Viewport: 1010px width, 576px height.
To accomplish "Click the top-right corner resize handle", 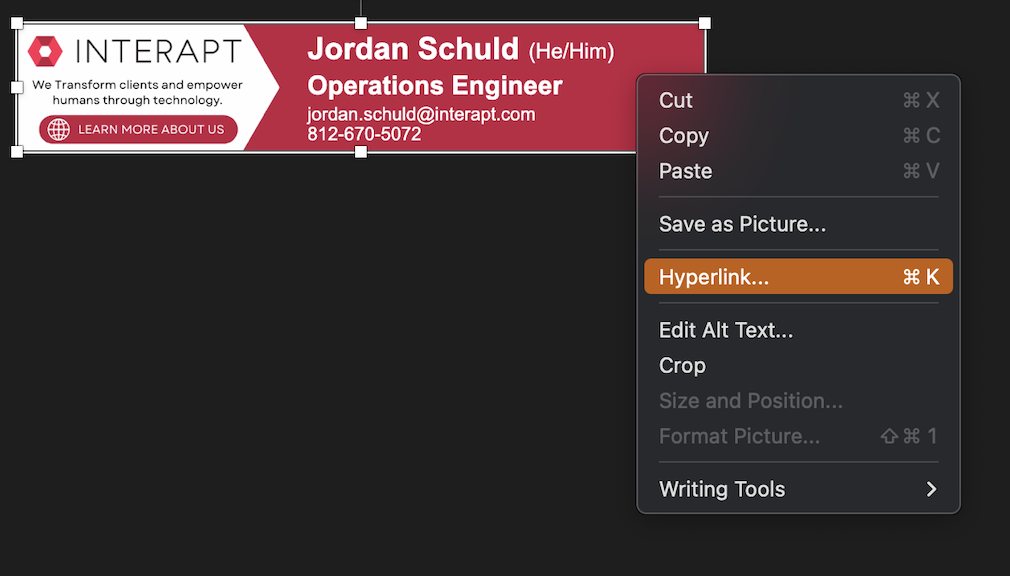I will point(705,23).
